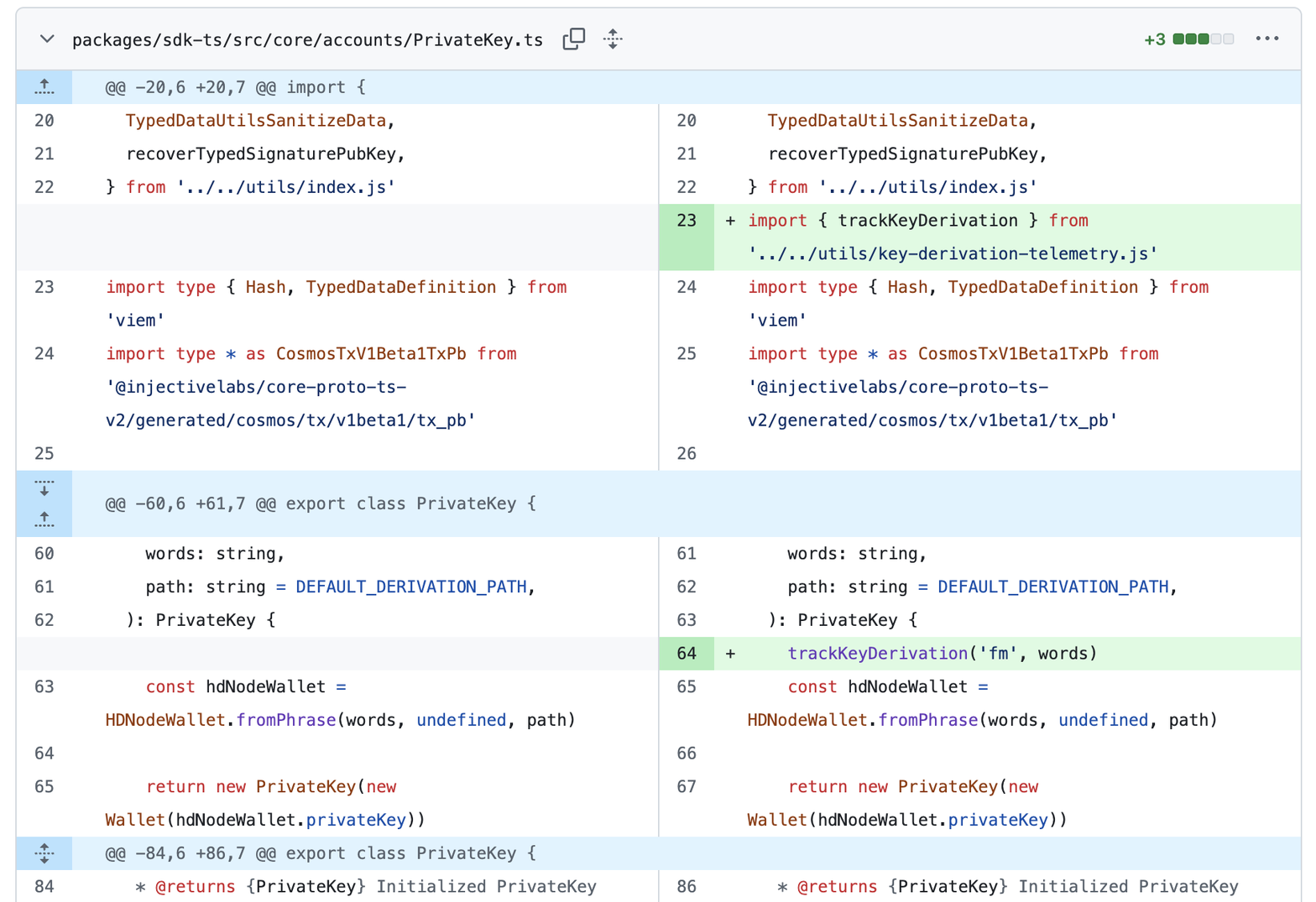Click the key-derivation-telemetry.js import path
This screenshot has width=1316, height=902.
click(x=953, y=253)
